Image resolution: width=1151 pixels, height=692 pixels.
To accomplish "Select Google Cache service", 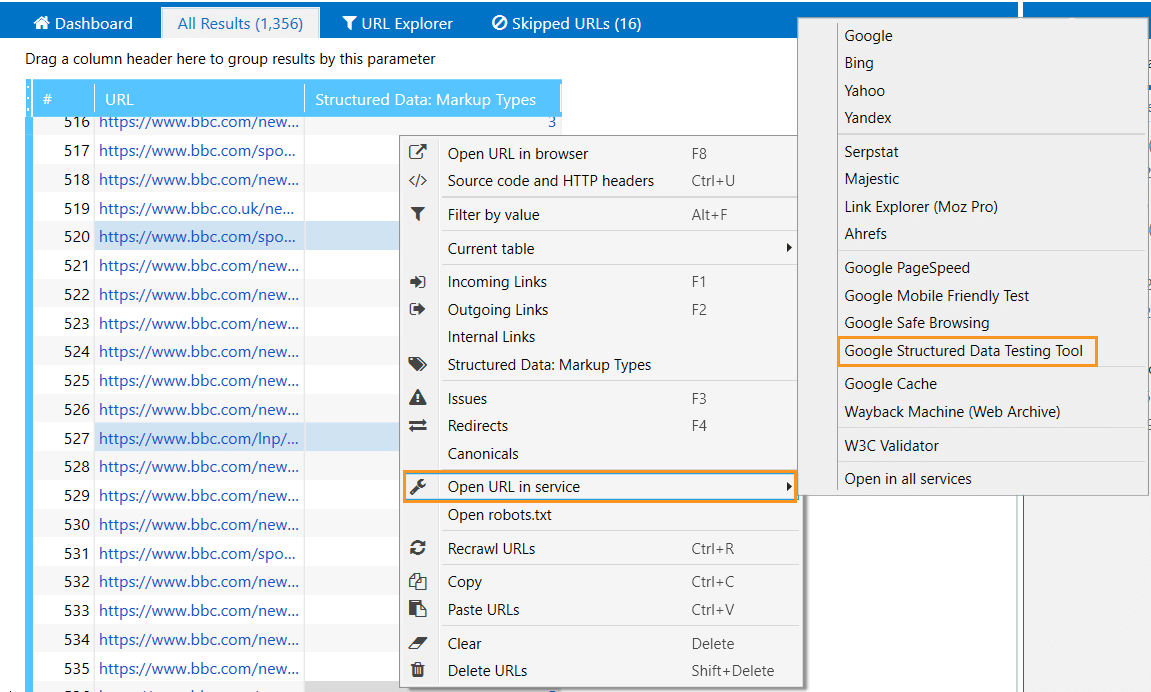I will 890,384.
